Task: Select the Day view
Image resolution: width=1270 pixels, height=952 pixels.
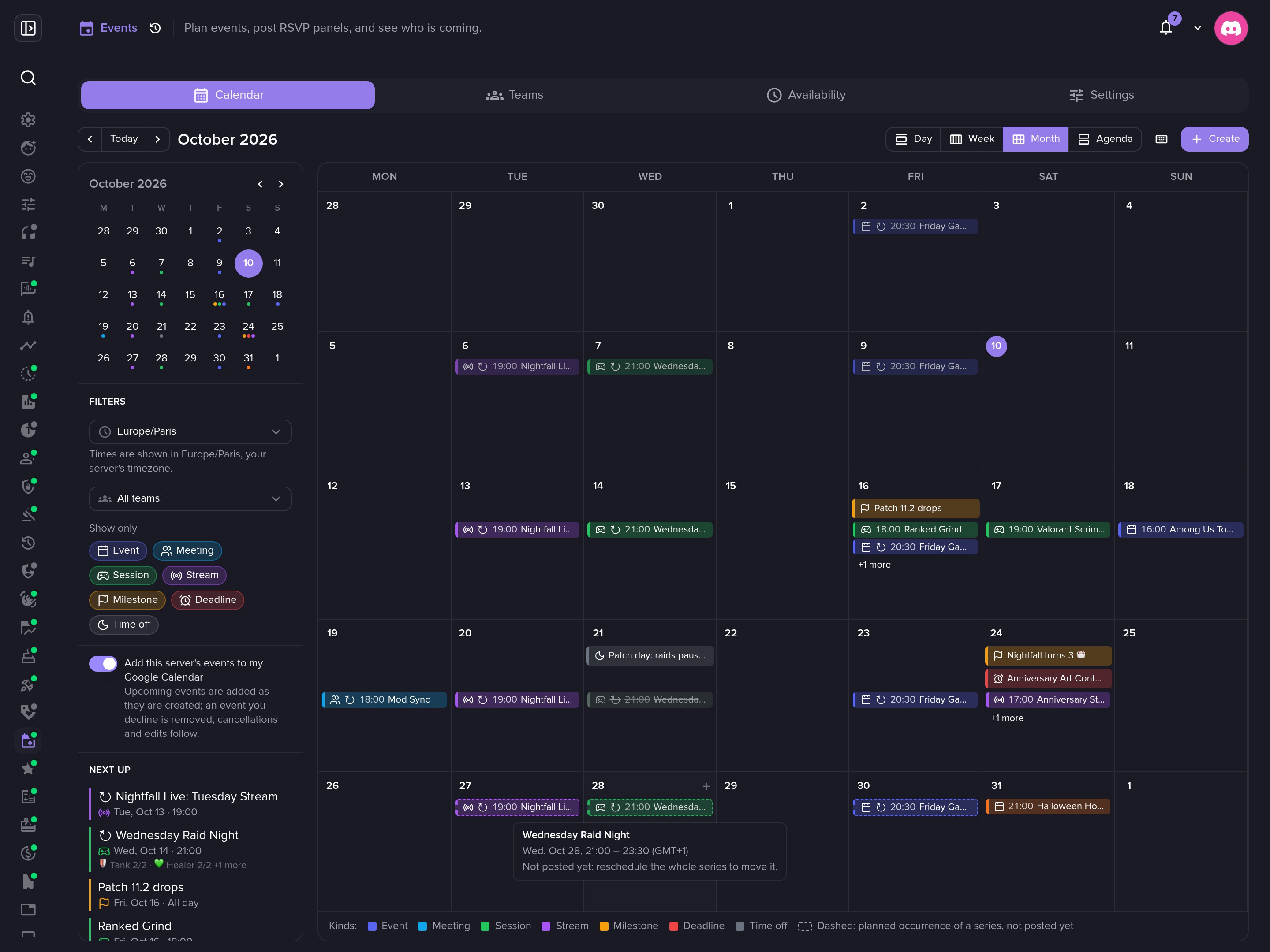Action: 913,139
